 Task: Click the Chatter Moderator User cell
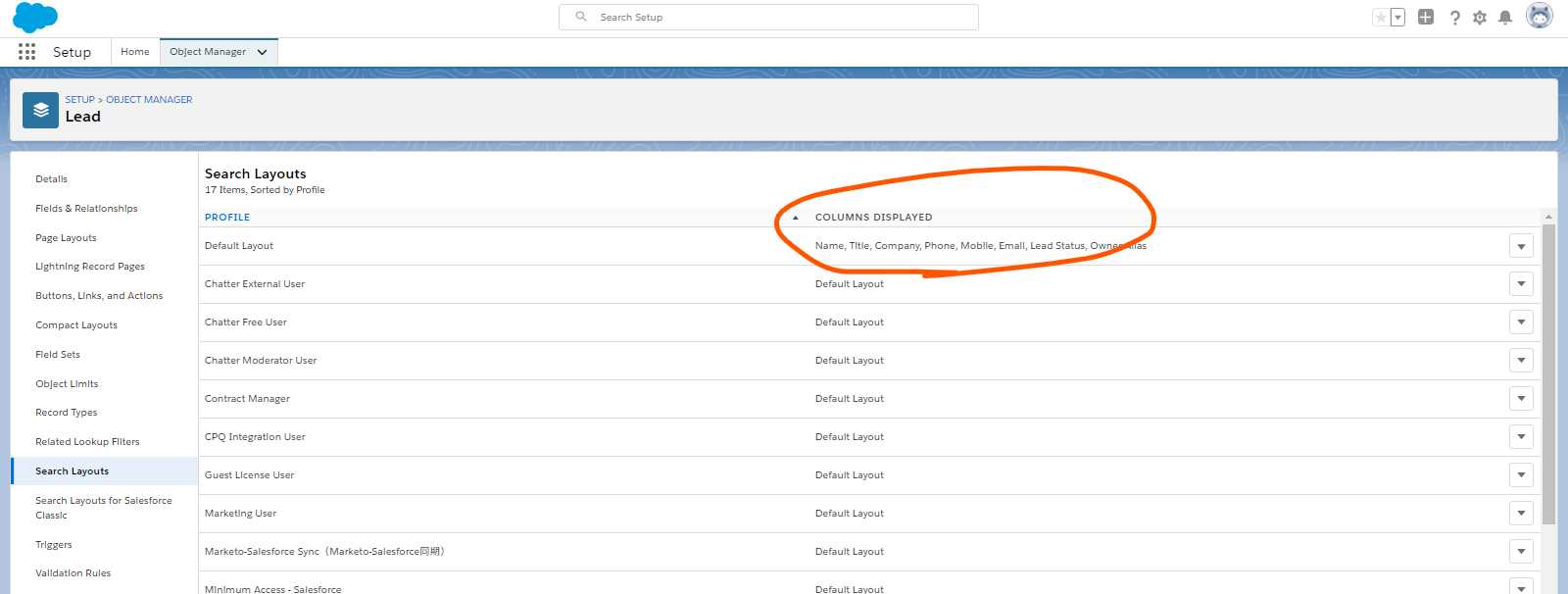261,361
